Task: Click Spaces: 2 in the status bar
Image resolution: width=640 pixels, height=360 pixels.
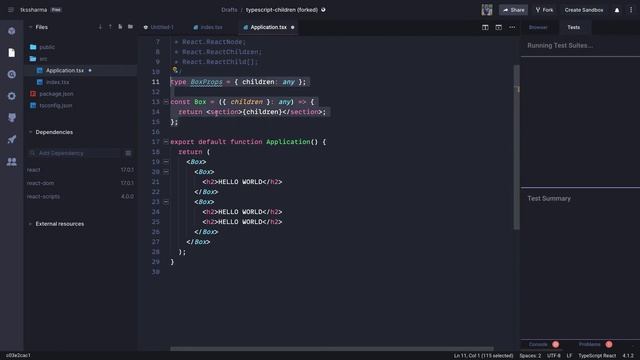Action: point(530,356)
